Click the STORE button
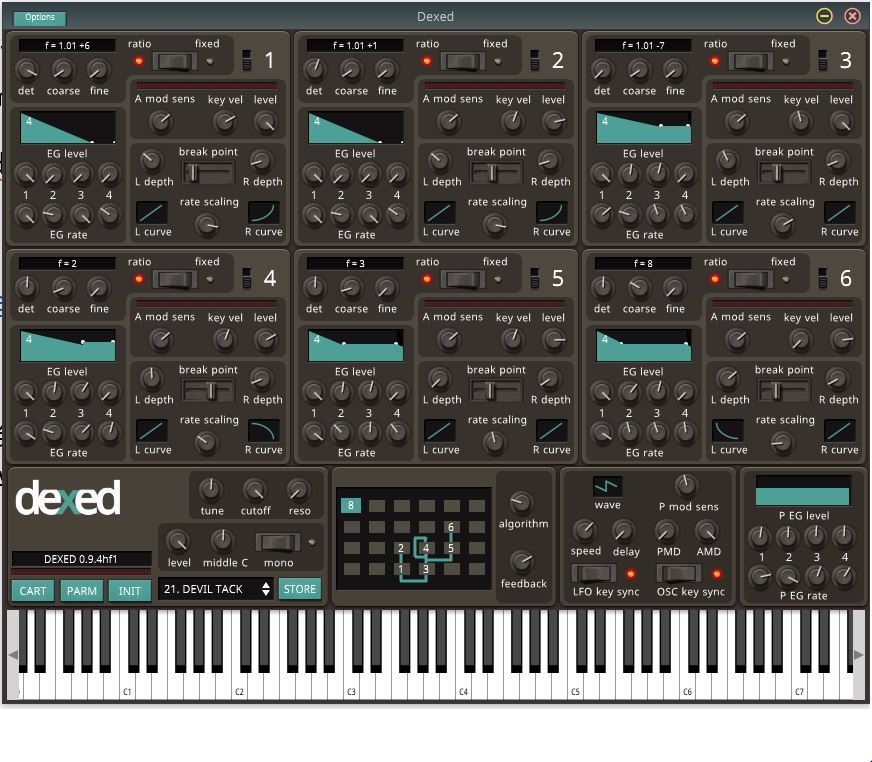The width and height of the screenshot is (872, 762). point(300,589)
